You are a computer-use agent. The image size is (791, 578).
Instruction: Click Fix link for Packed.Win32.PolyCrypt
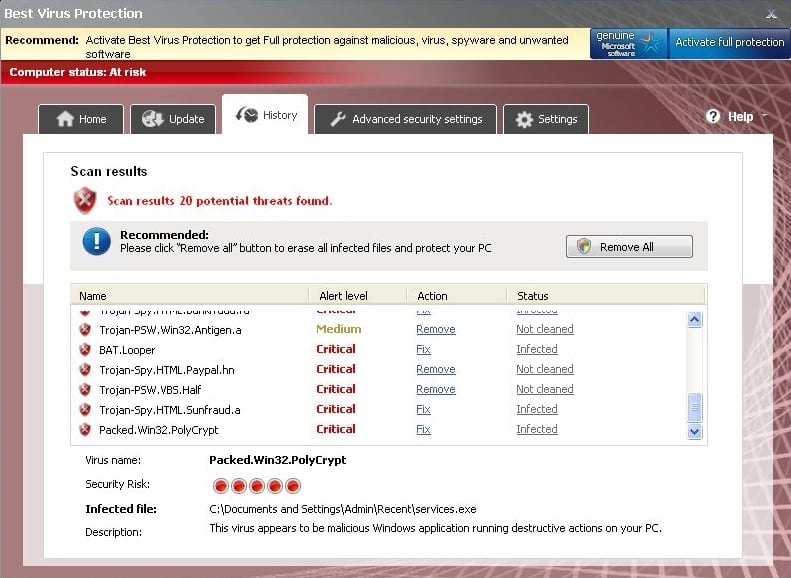(x=423, y=430)
